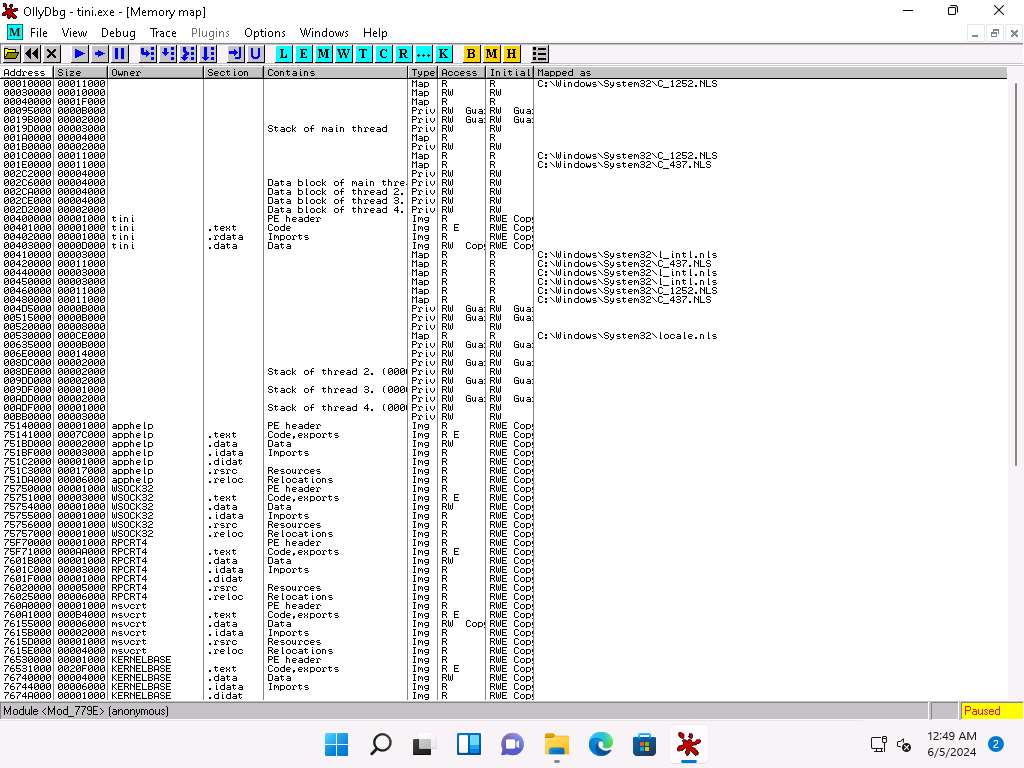Screen dimensions: 1024x768
Task: Open the Debug menu
Action: point(118,33)
